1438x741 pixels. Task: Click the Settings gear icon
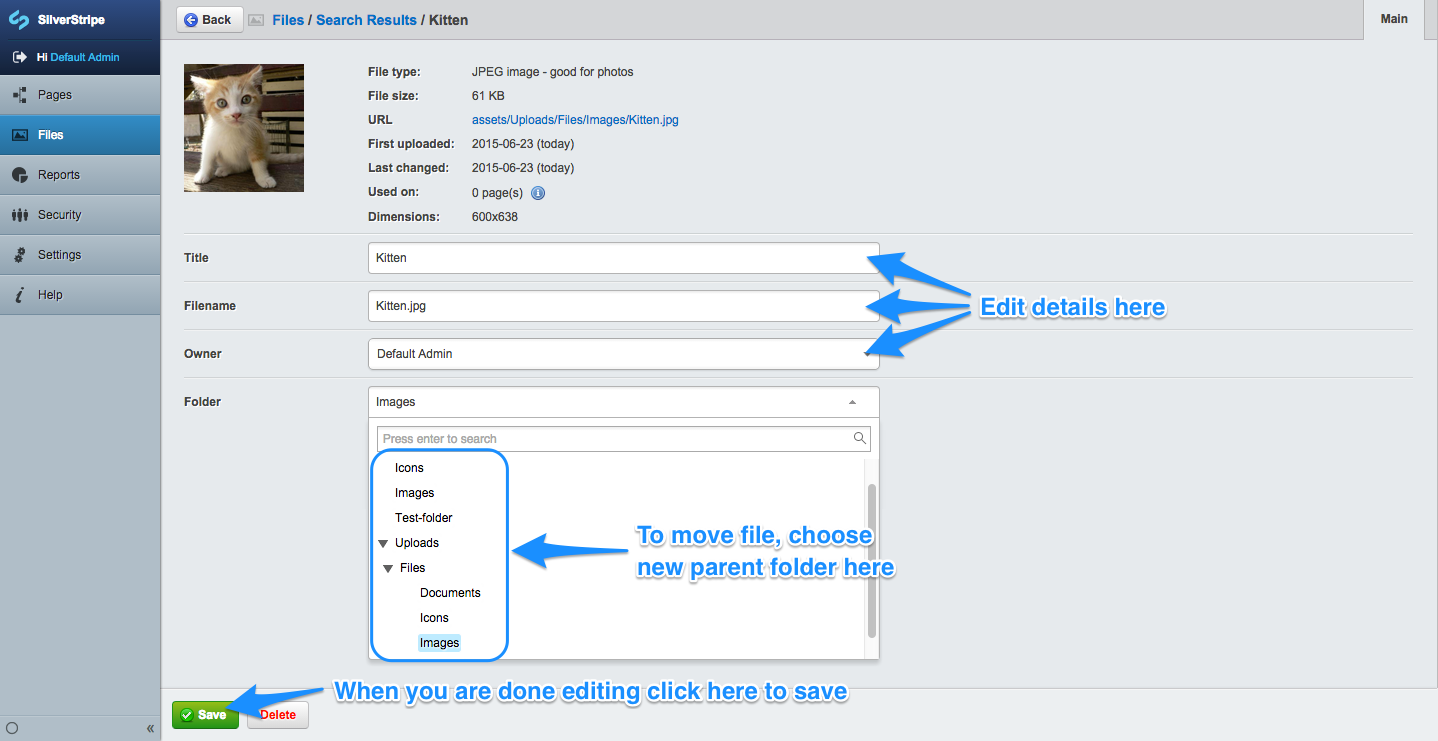tap(19, 255)
